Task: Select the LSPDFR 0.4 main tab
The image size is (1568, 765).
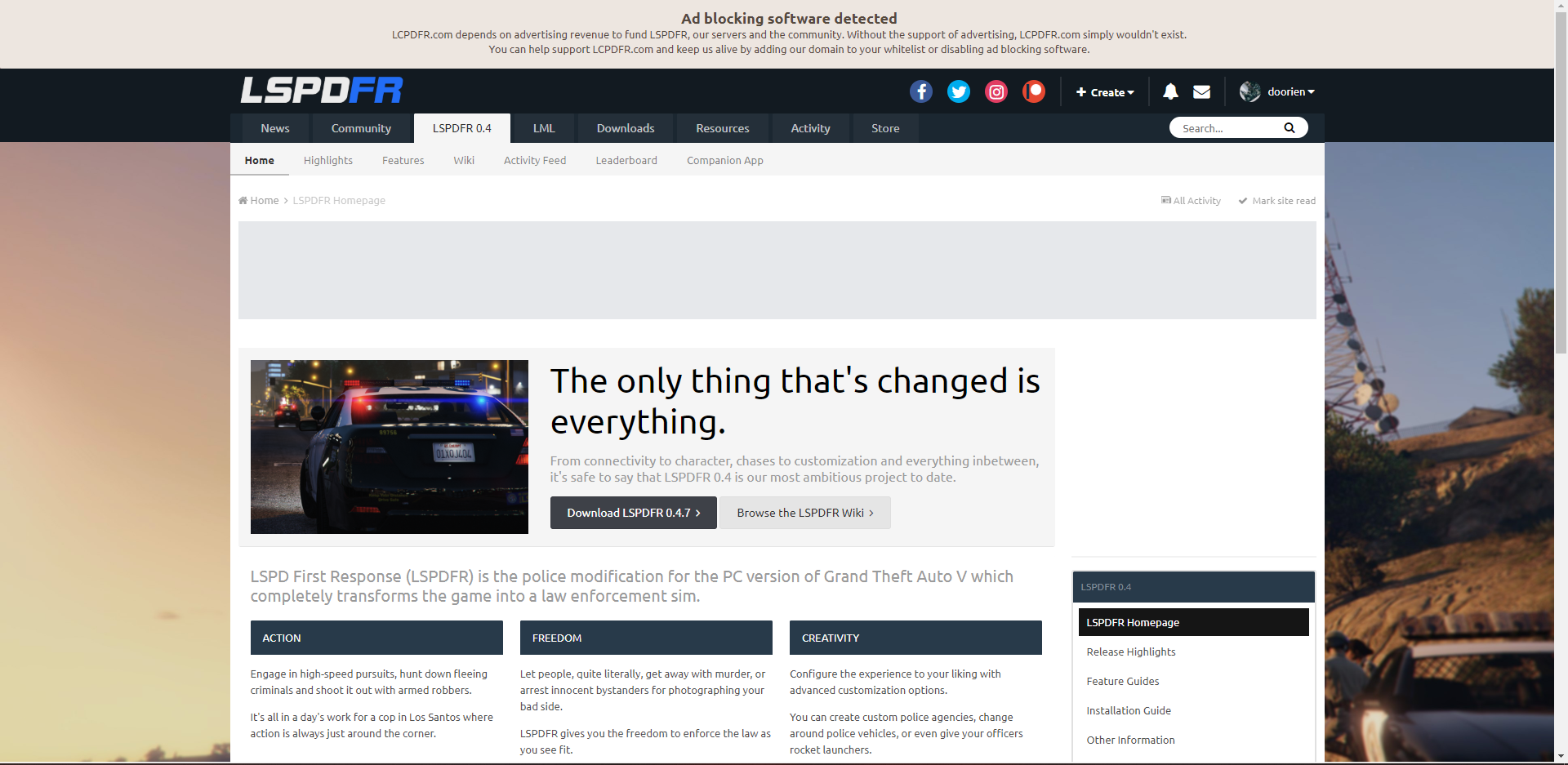Action: (462, 128)
